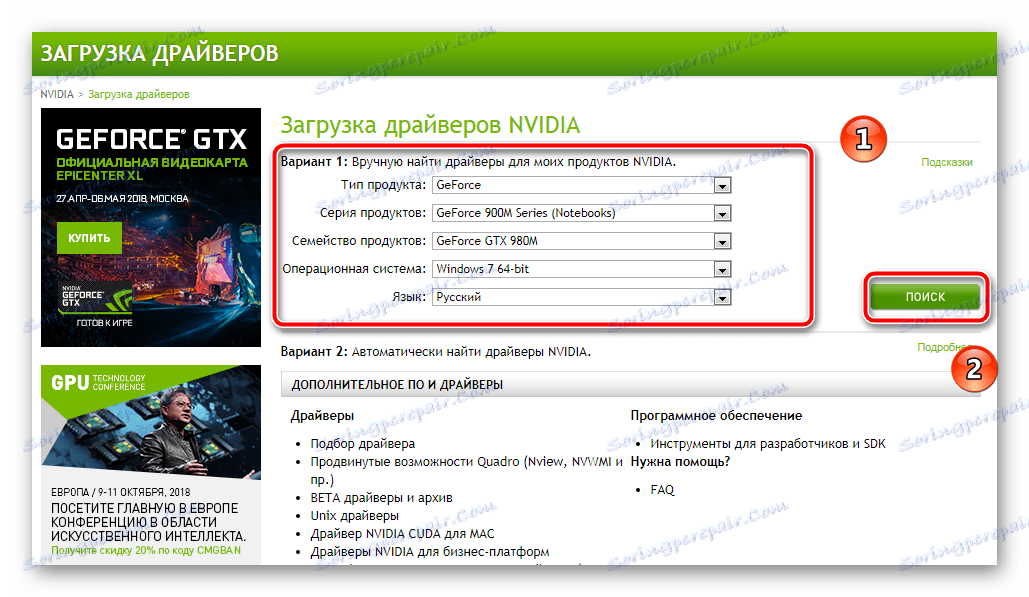This screenshot has width=1029, height=597.
Task: Open the 'Тип продукта' dropdown
Action: click(x=722, y=185)
